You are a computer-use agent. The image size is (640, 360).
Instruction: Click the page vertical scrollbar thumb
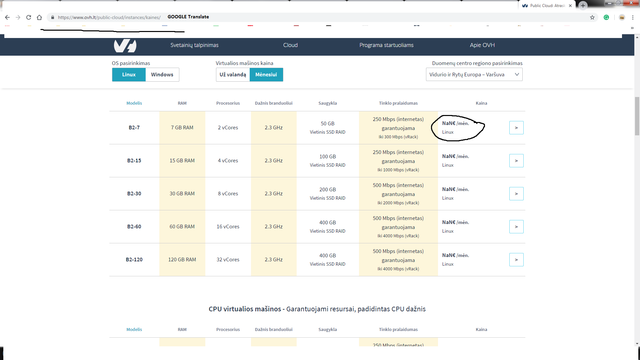point(637,116)
